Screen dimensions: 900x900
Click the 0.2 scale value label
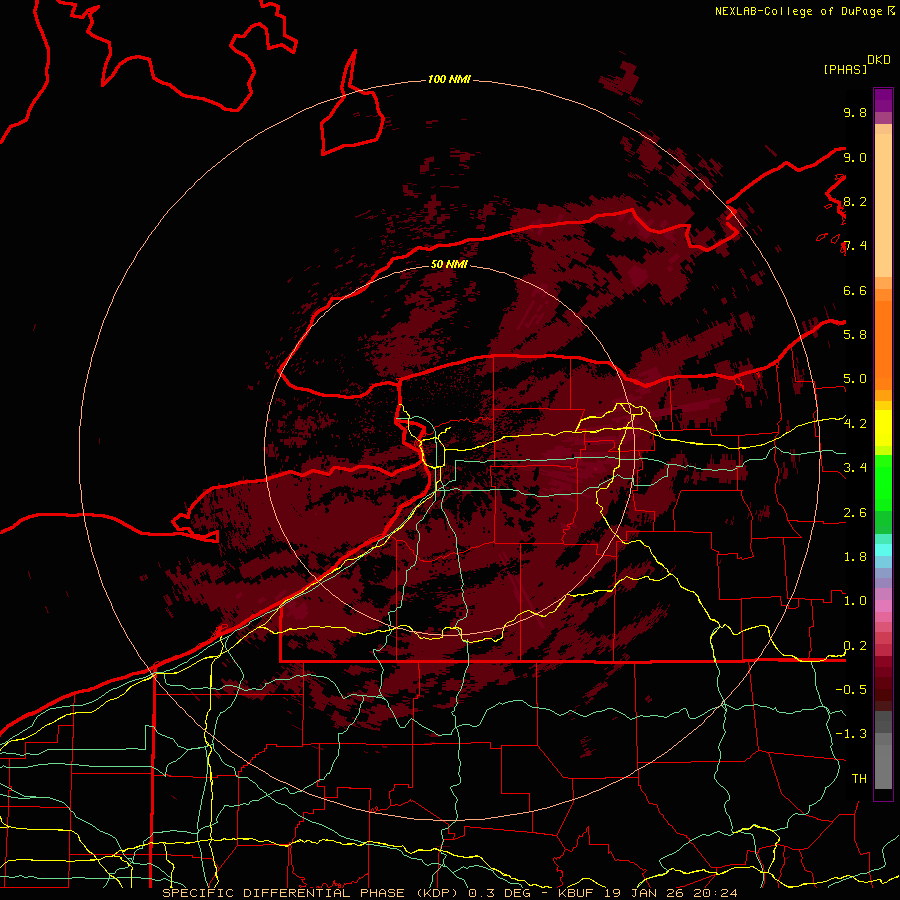855,646
